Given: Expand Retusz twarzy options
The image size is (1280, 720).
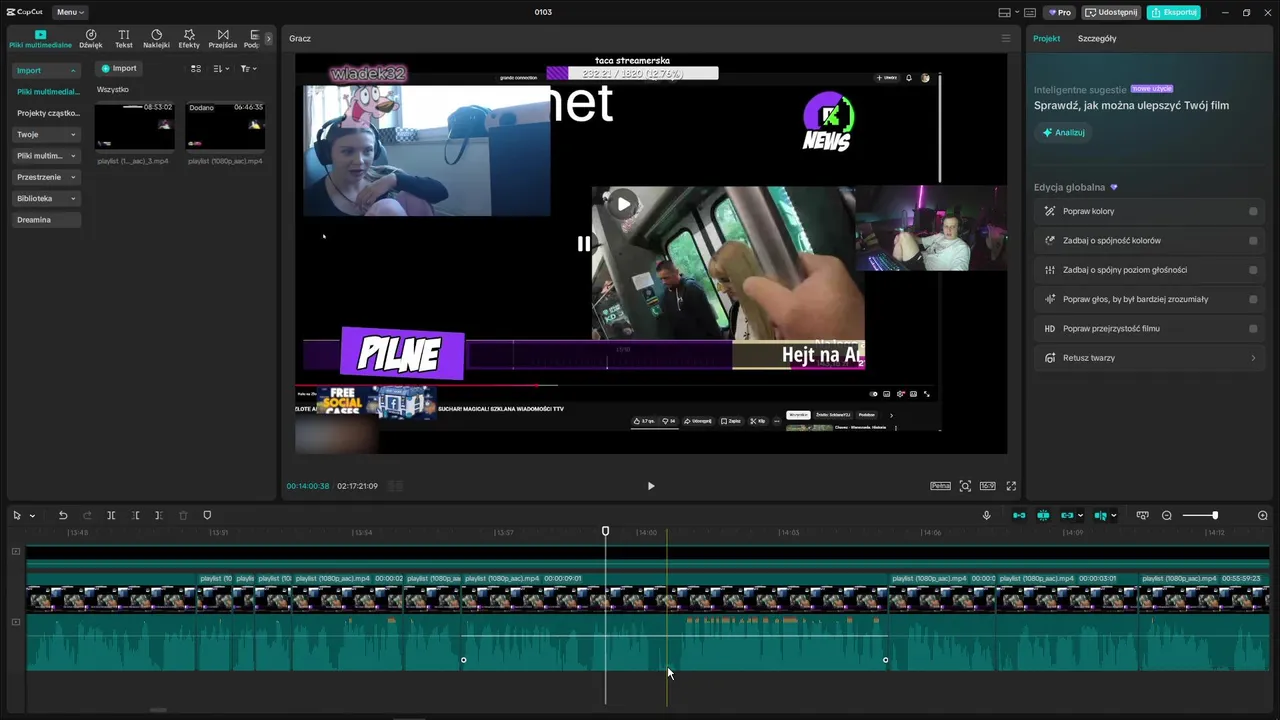Looking at the screenshot, I should click(x=1253, y=358).
